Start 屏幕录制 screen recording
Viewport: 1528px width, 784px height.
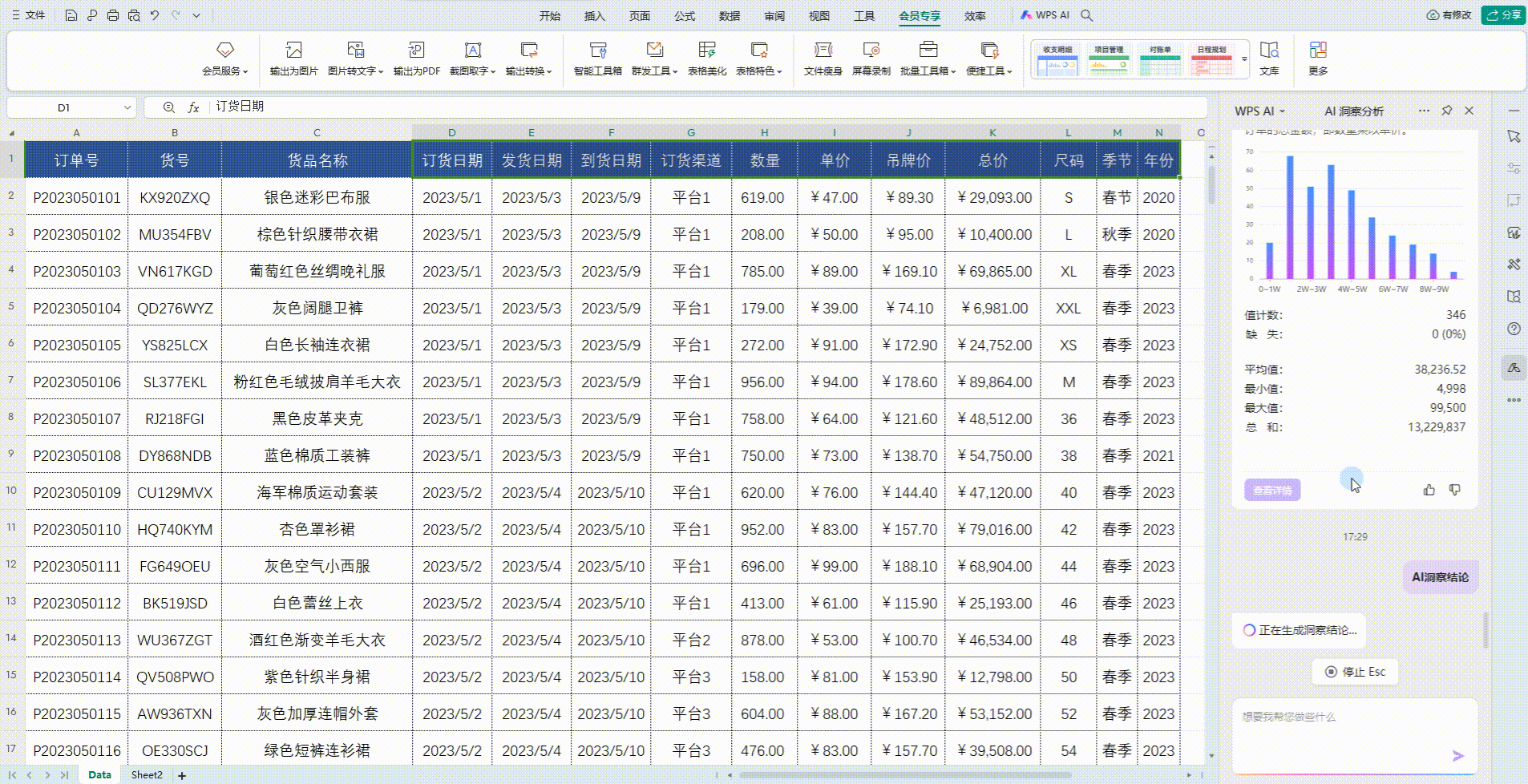pyautogui.click(x=871, y=59)
